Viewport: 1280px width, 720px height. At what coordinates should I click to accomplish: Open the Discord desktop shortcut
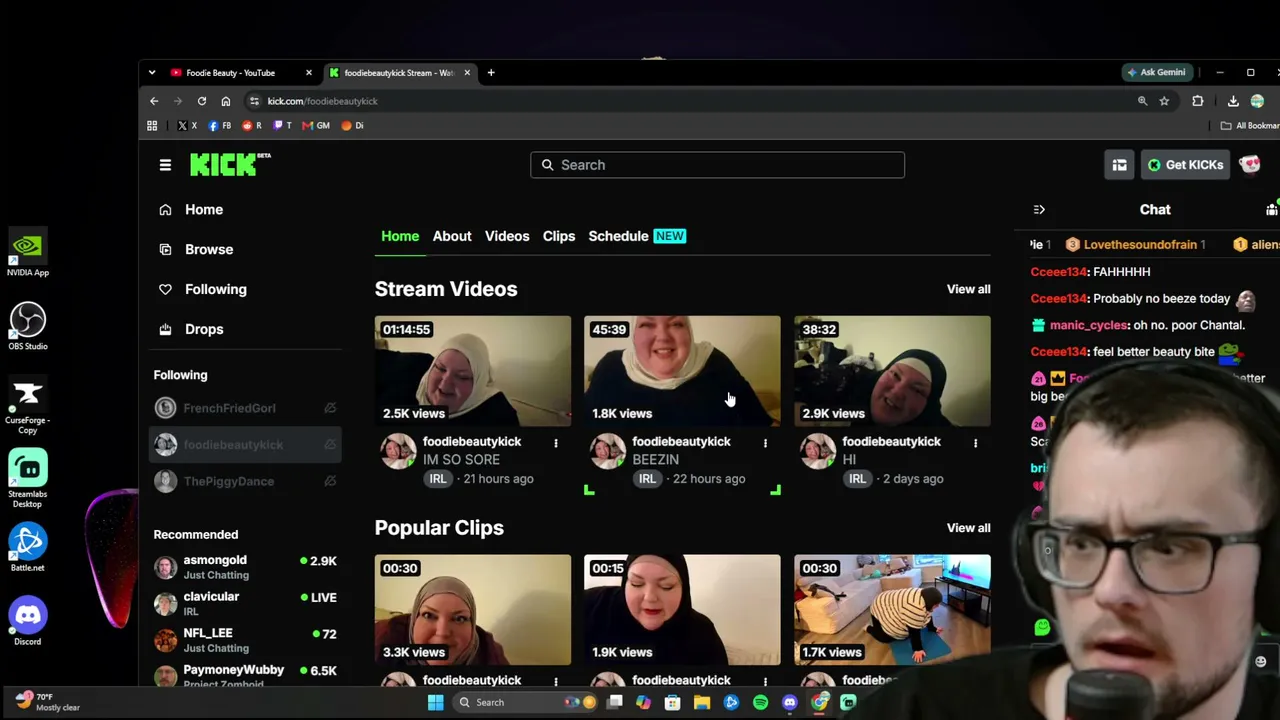28,621
